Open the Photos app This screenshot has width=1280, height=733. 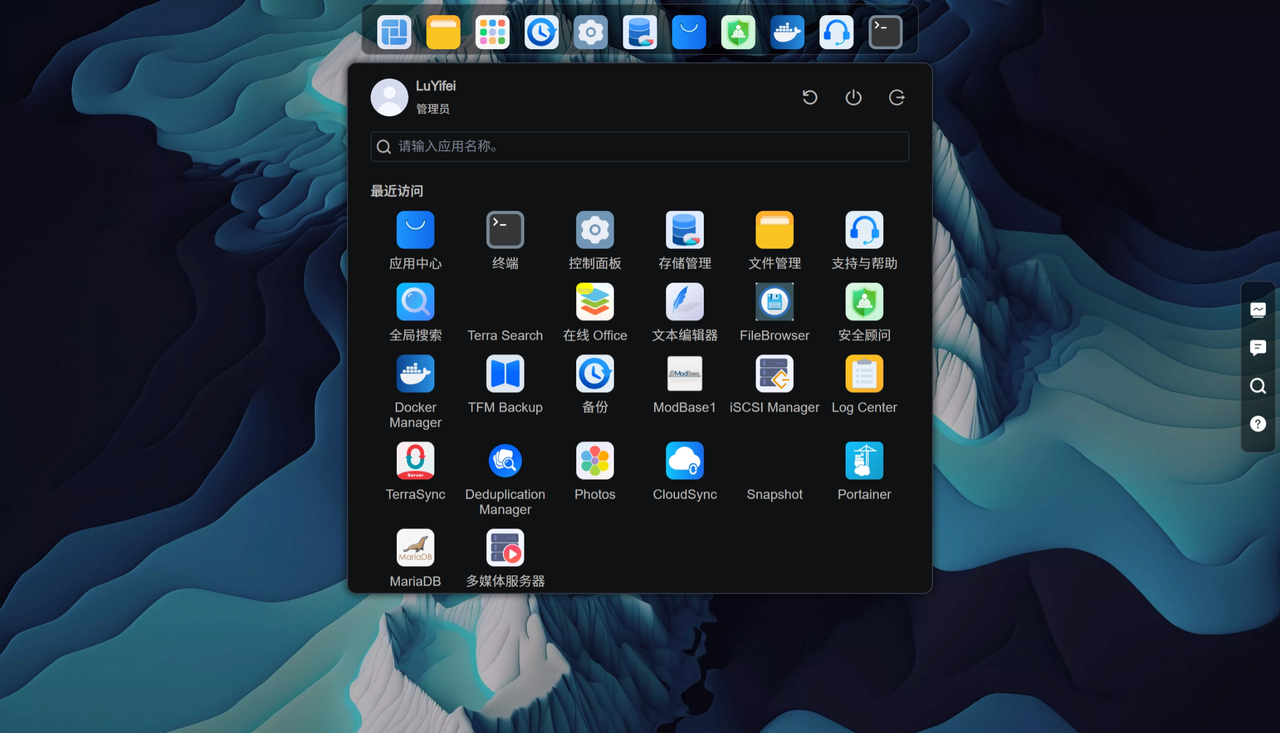[x=595, y=461]
